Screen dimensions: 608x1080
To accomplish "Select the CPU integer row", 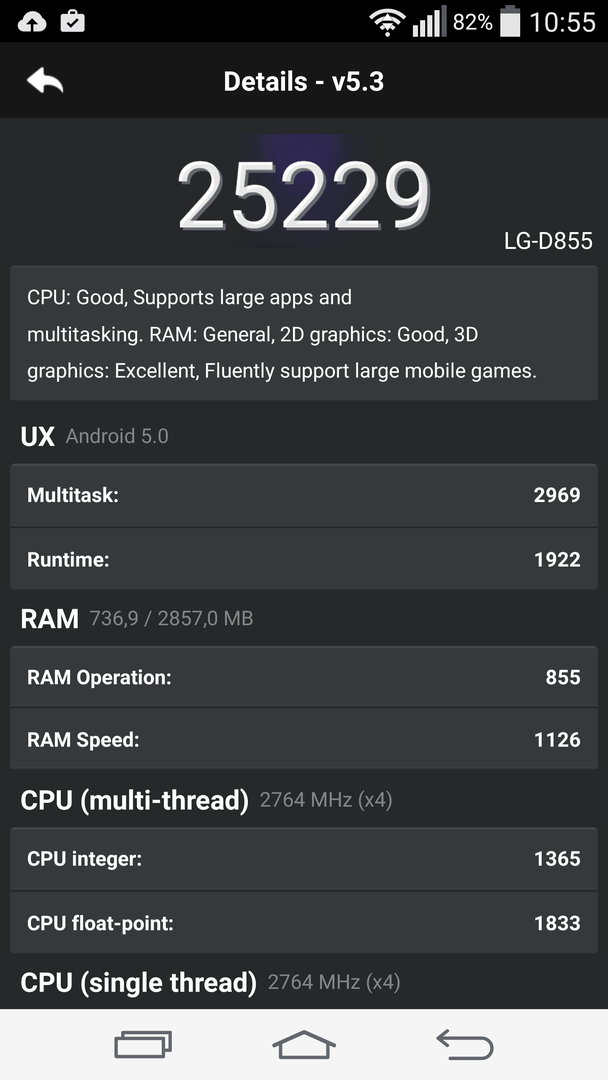I will point(304,859).
